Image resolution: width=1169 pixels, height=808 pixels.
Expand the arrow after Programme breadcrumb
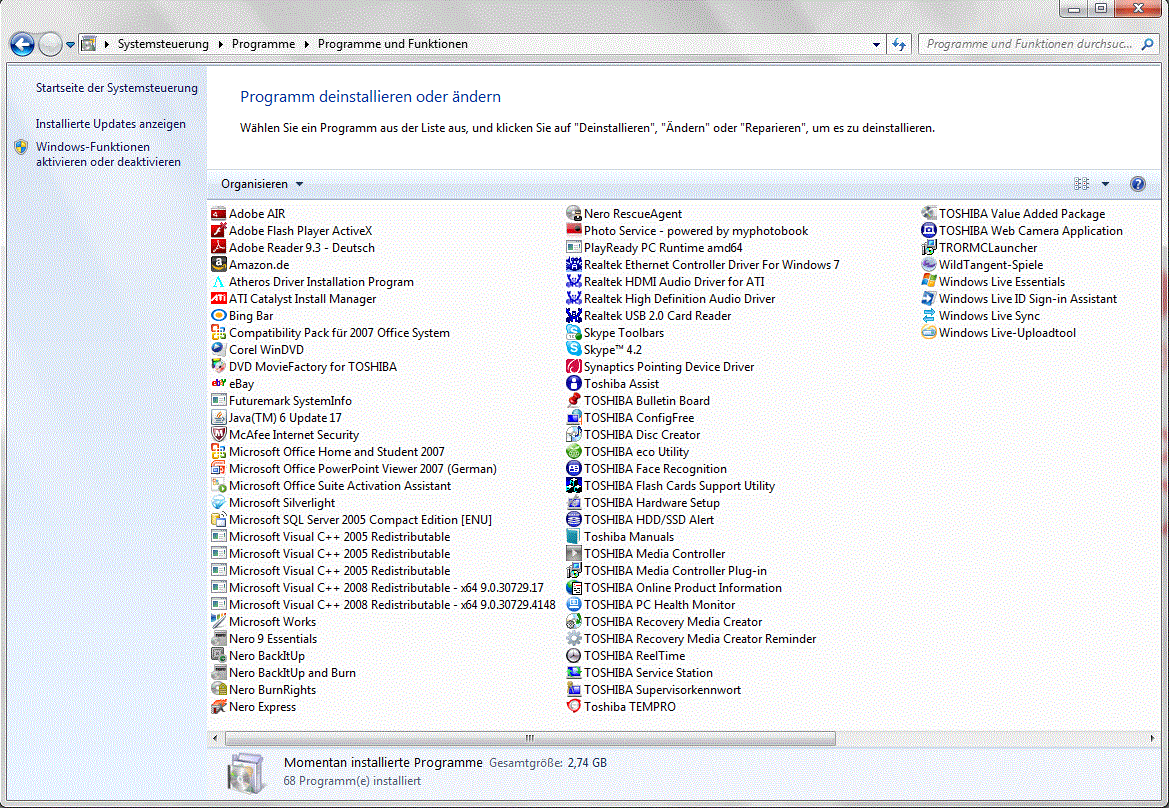click(306, 45)
